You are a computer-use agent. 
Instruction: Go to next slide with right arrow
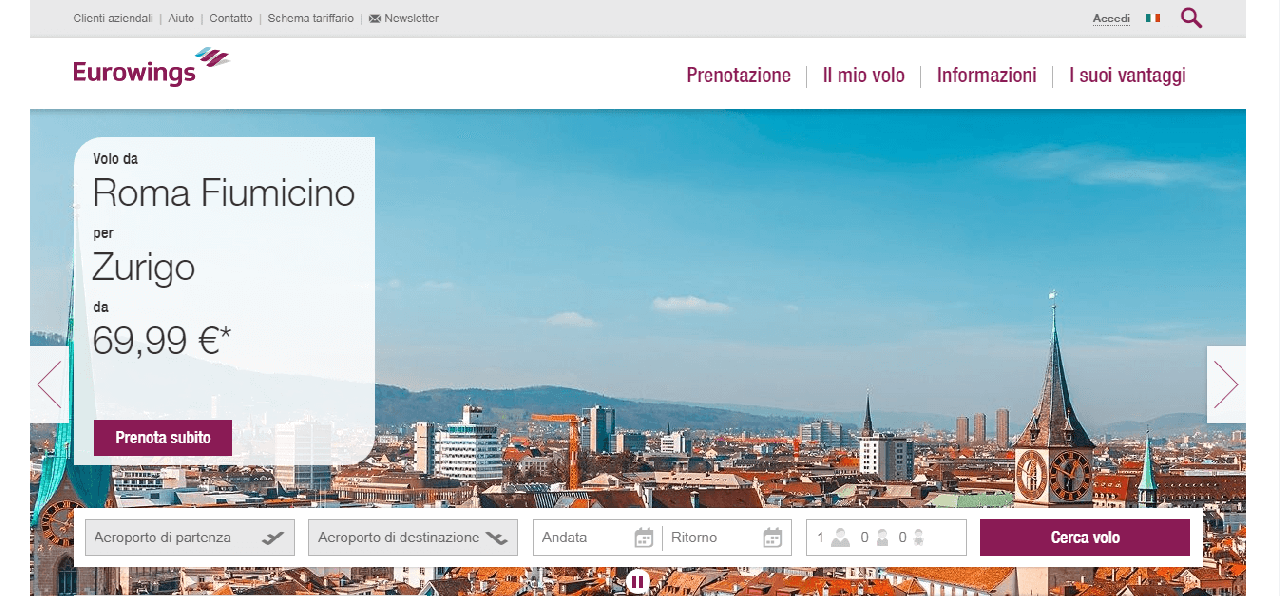click(1226, 384)
